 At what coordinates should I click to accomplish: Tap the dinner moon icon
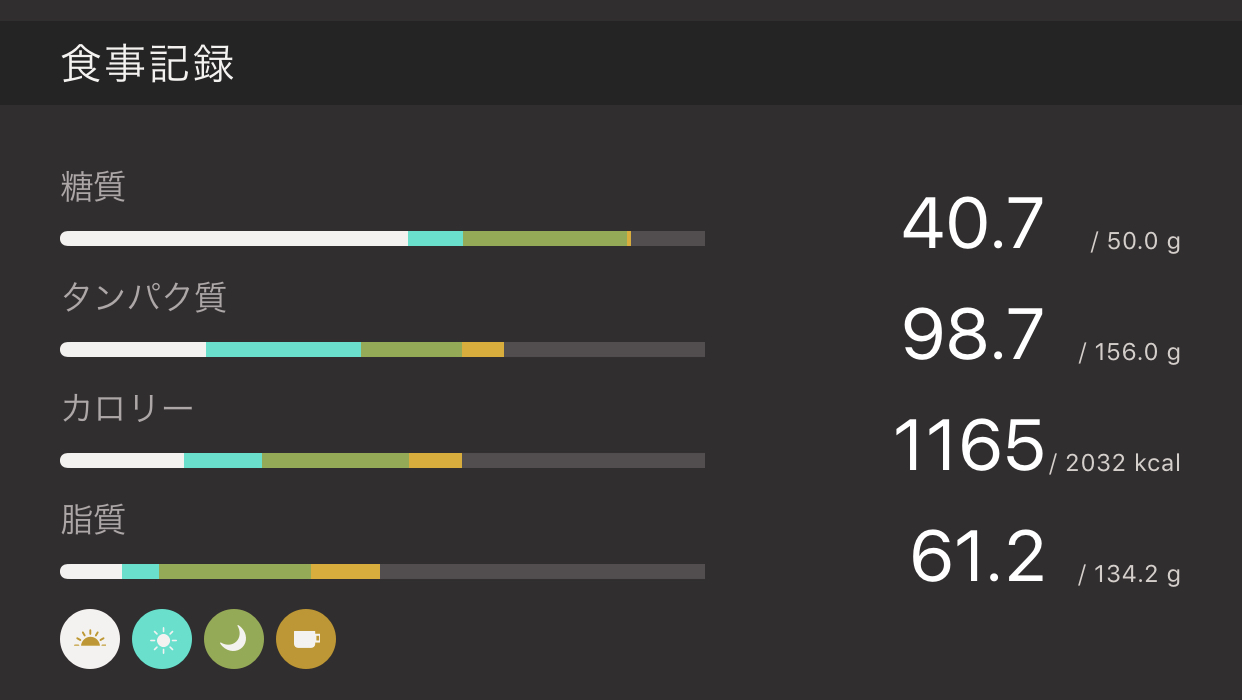234,639
